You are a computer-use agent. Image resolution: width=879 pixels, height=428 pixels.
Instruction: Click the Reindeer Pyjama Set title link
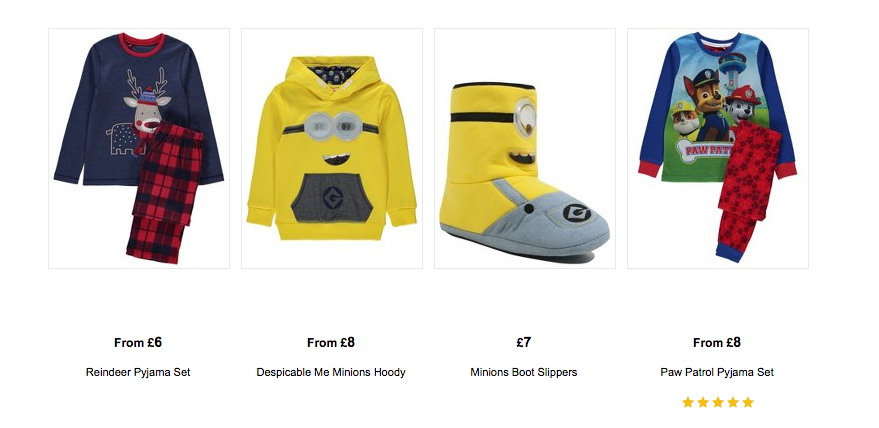tap(138, 372)
